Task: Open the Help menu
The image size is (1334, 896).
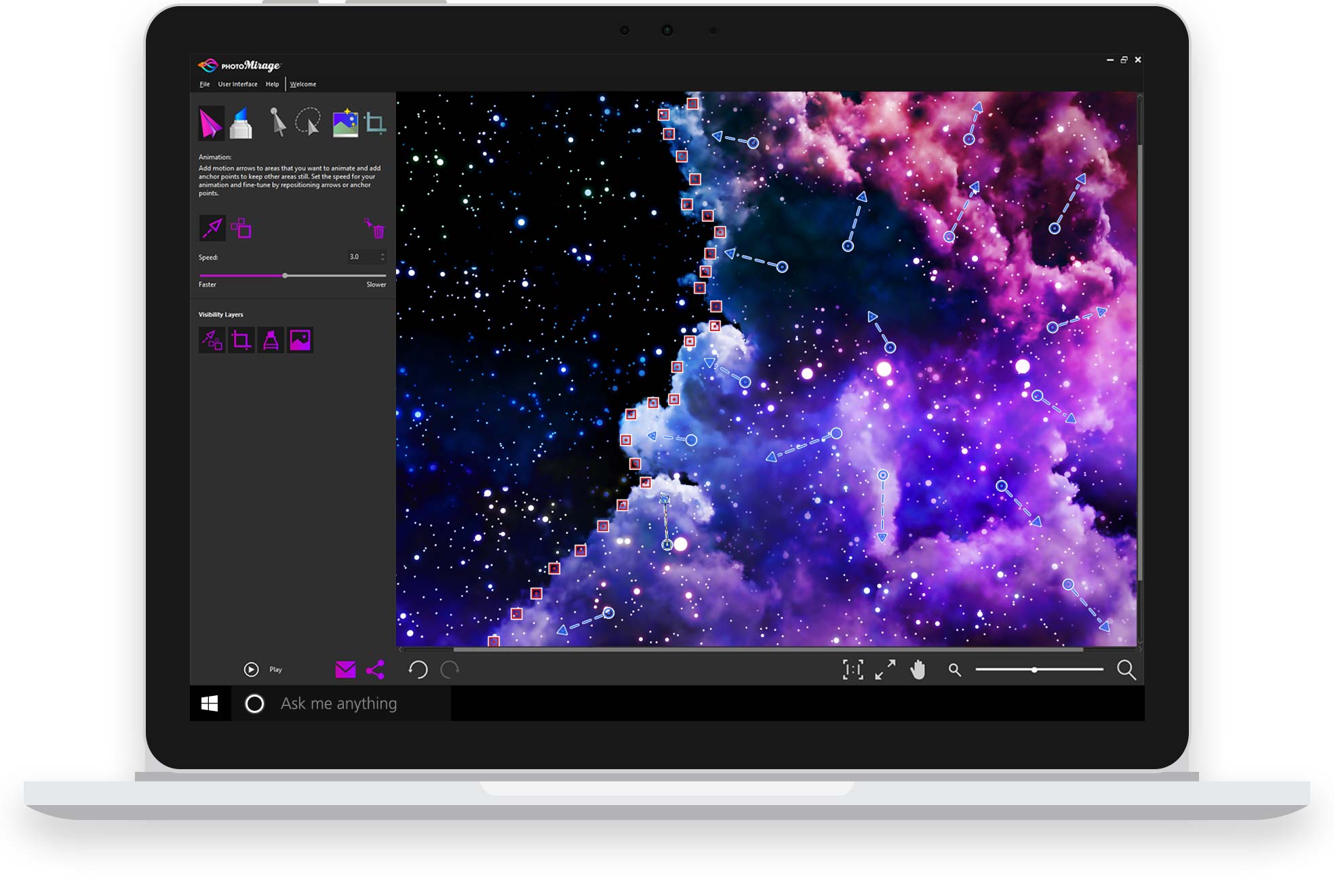Action: (x=272, y=84)
